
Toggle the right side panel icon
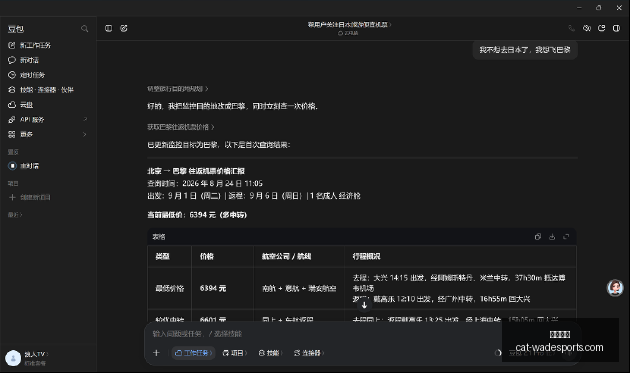point(616,28)
